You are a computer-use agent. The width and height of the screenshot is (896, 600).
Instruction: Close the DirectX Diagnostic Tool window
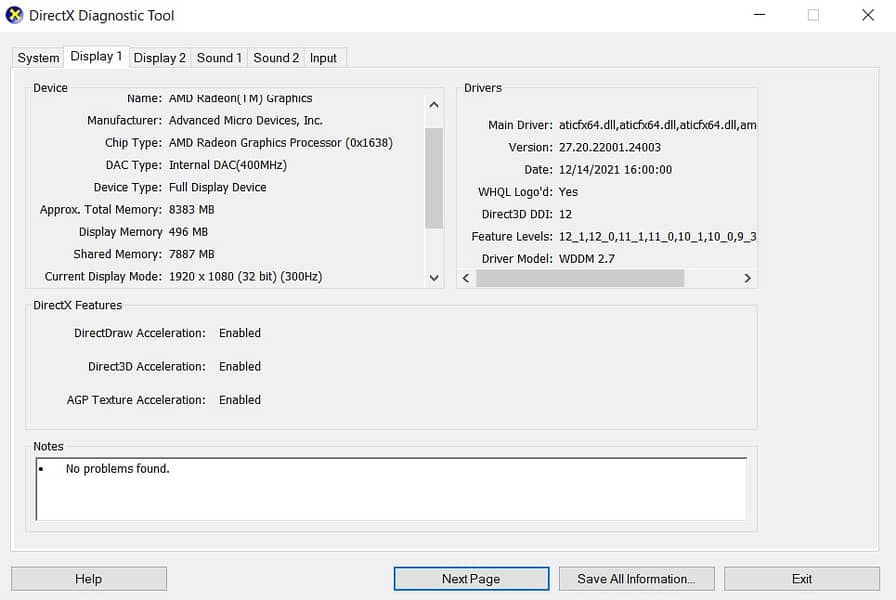pyautogui.click(x=867, y=15)
